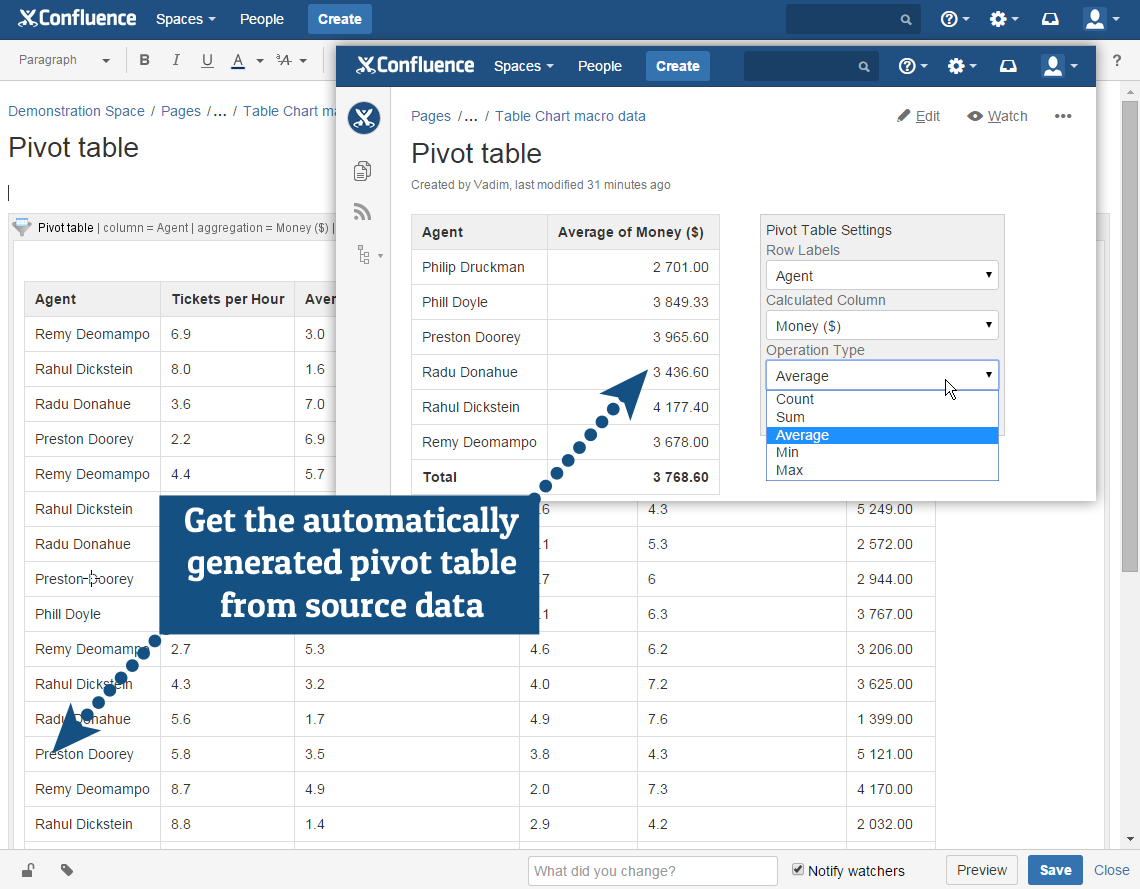Click the labels tag icon
The width and height of the screenshot is (1140, 889).
click(67, 870)
